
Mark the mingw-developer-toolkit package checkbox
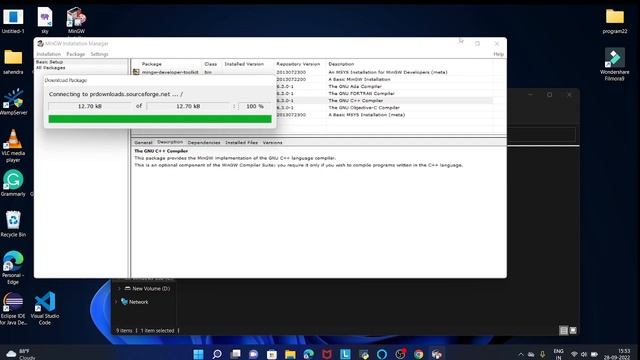coord(136,72)
